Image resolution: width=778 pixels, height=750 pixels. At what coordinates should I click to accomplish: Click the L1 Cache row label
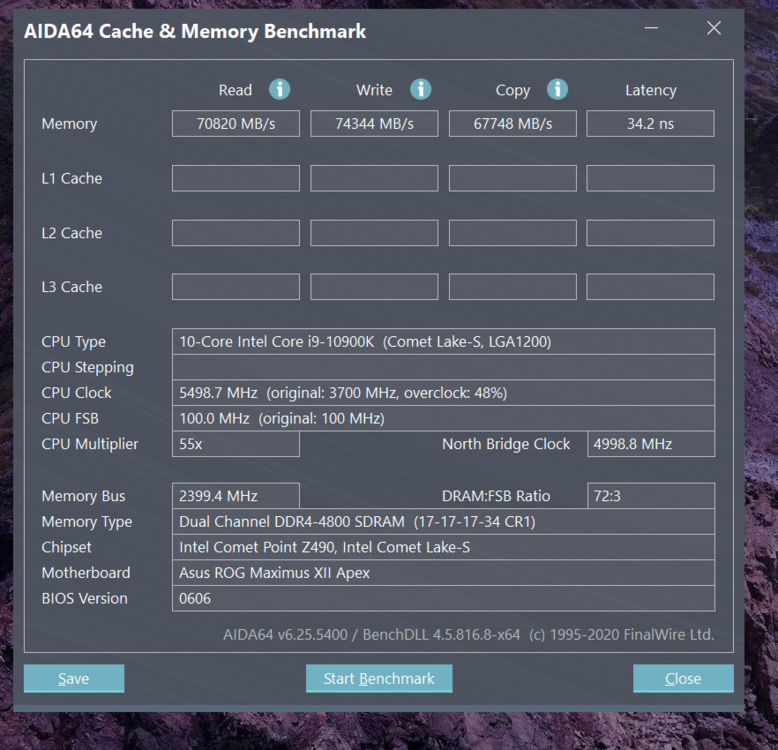pyautogui.click(x=72, y=178)
